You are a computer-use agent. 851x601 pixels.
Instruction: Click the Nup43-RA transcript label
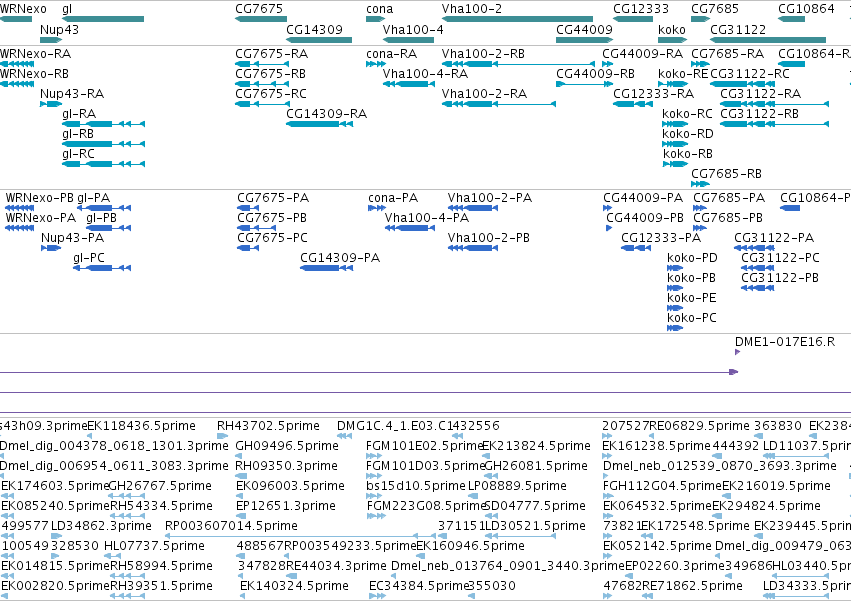tap(72, 94)
